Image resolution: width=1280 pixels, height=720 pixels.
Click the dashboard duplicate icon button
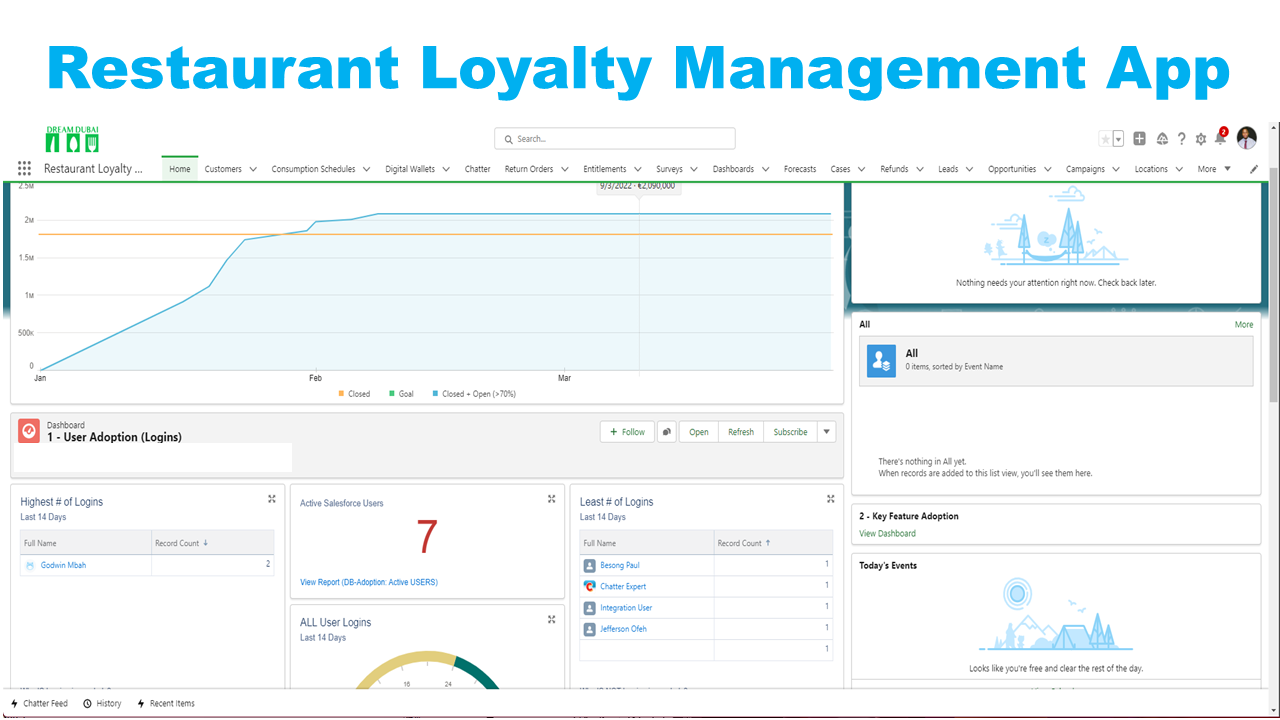tap(667, 432)
